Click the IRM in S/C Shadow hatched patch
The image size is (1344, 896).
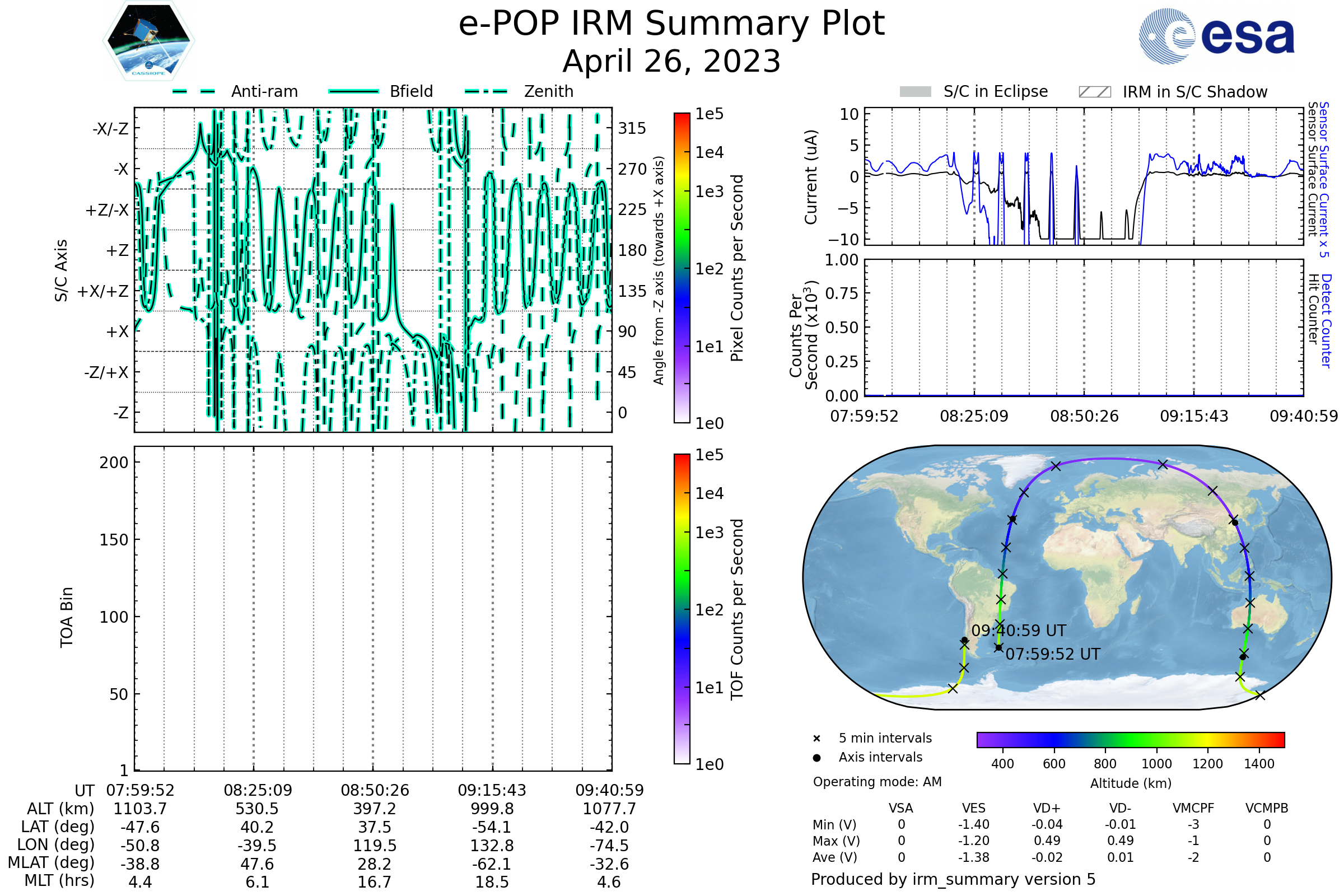pos(1094,92)
